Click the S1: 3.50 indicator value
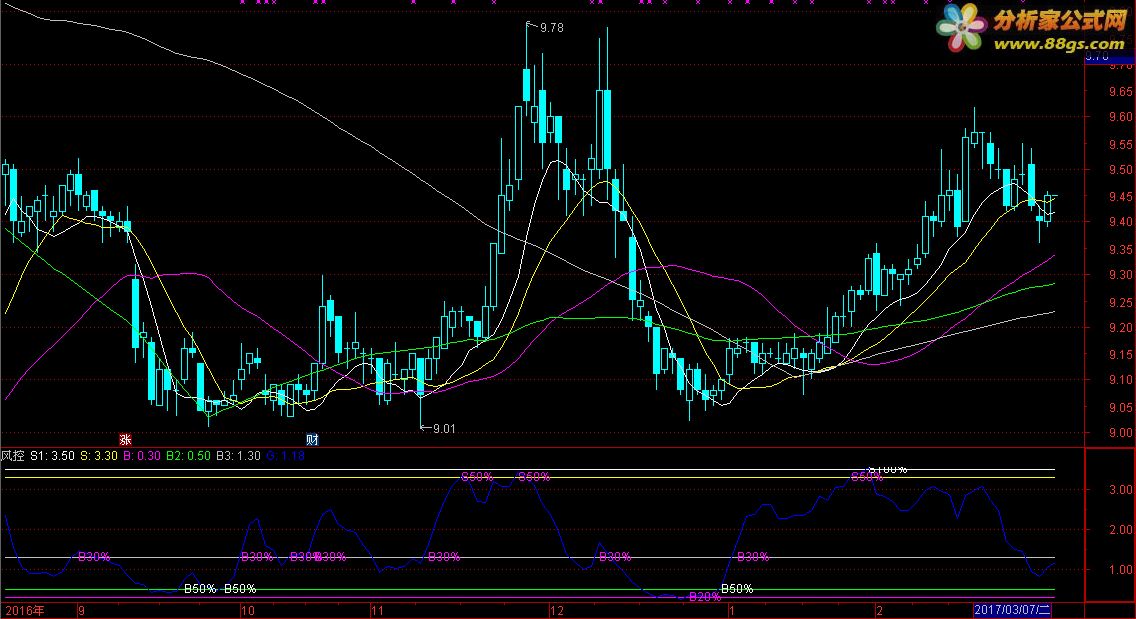1136x619 pixels. click(52, 456)
